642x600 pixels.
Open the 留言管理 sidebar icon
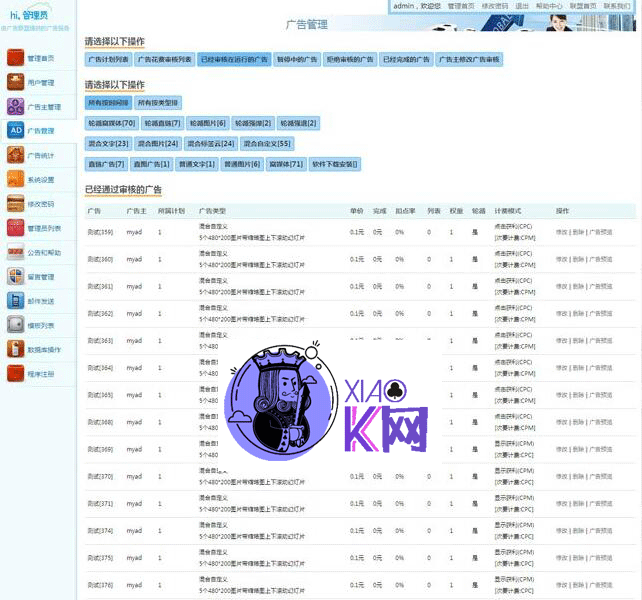(x=15, y=276)
